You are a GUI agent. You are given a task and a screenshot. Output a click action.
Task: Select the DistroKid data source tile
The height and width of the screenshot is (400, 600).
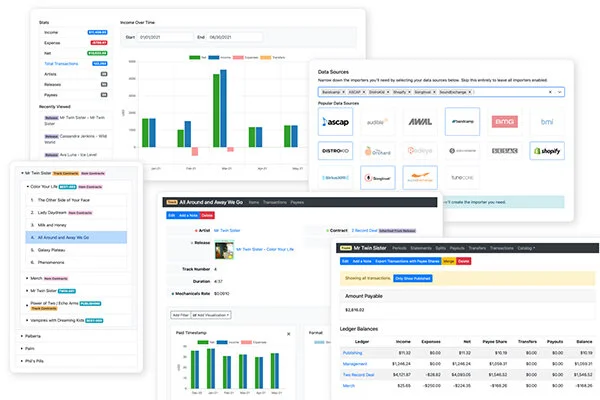335,151
